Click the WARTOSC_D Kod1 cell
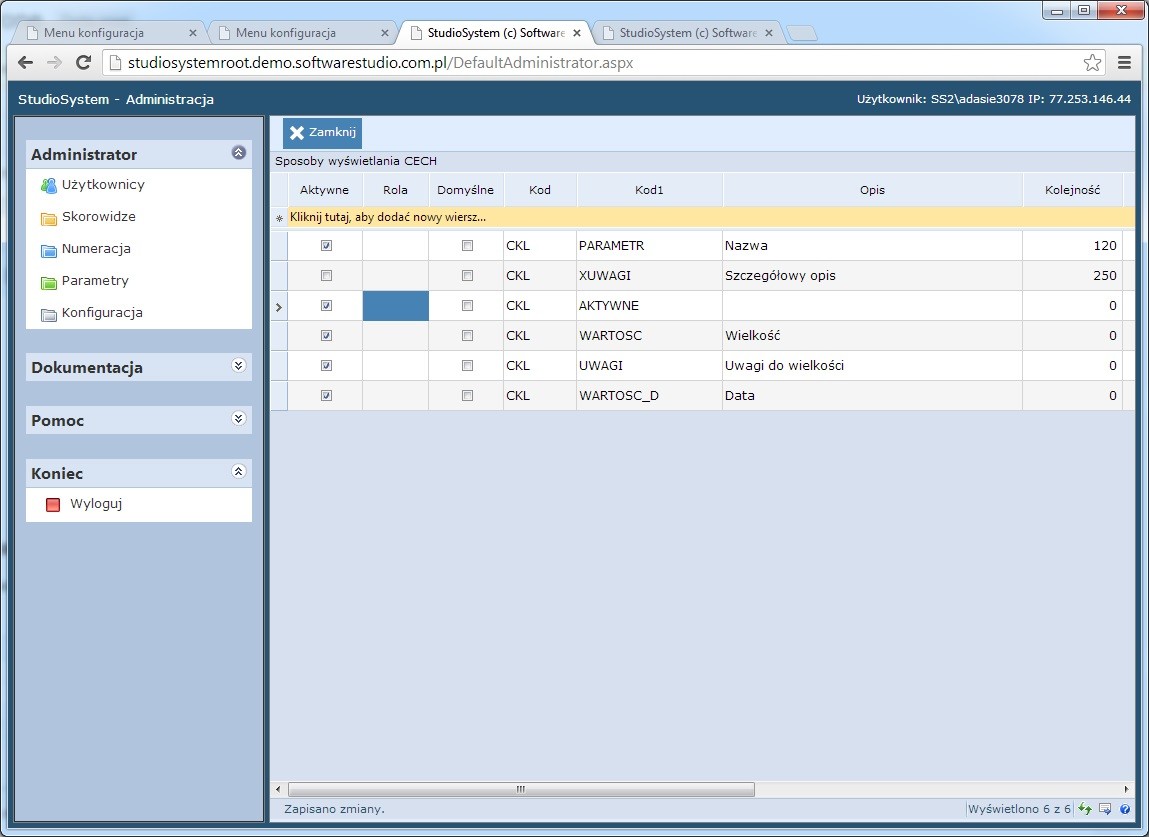Screen dimensions: 1149x837 [649, 396]
